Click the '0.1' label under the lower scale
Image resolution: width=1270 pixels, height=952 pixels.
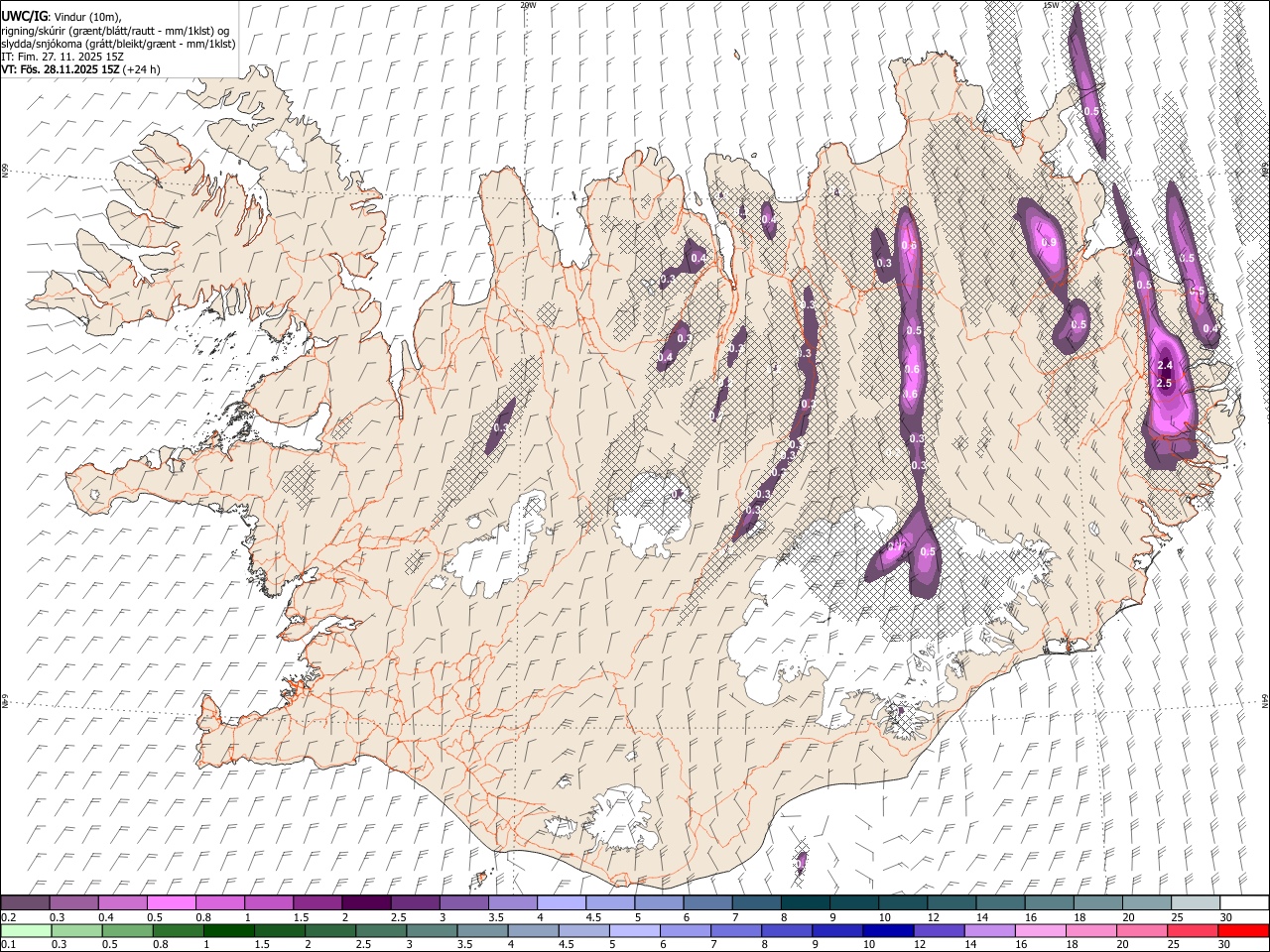point(8,945)
